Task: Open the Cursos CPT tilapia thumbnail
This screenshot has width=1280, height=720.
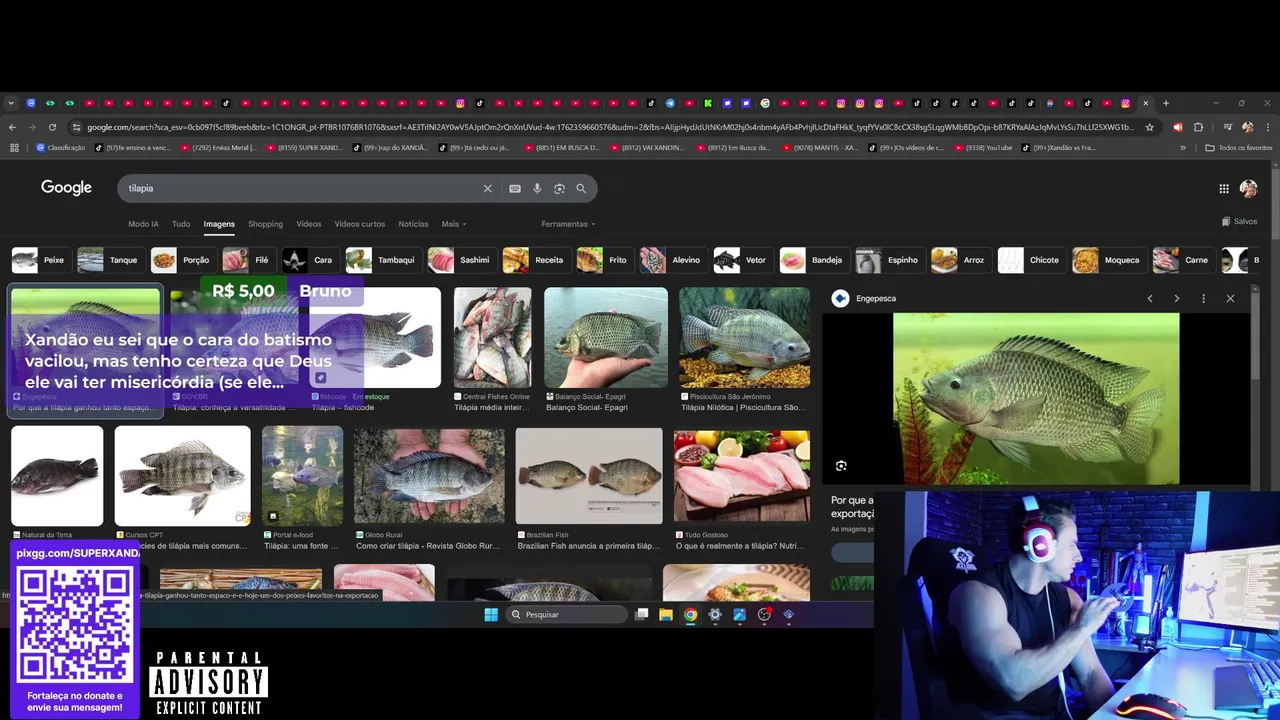Action: coord(182,476)
